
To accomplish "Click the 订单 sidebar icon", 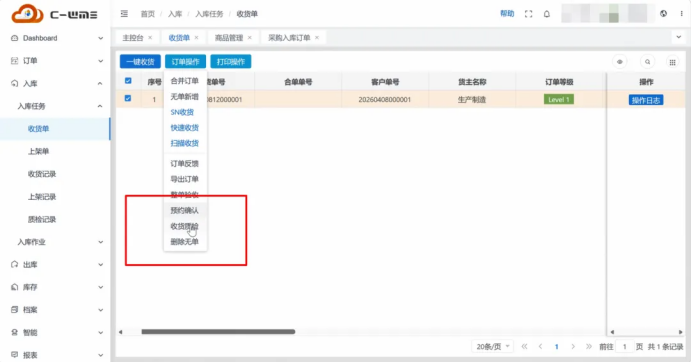I will pyautogui.click(x=15, y=60).
